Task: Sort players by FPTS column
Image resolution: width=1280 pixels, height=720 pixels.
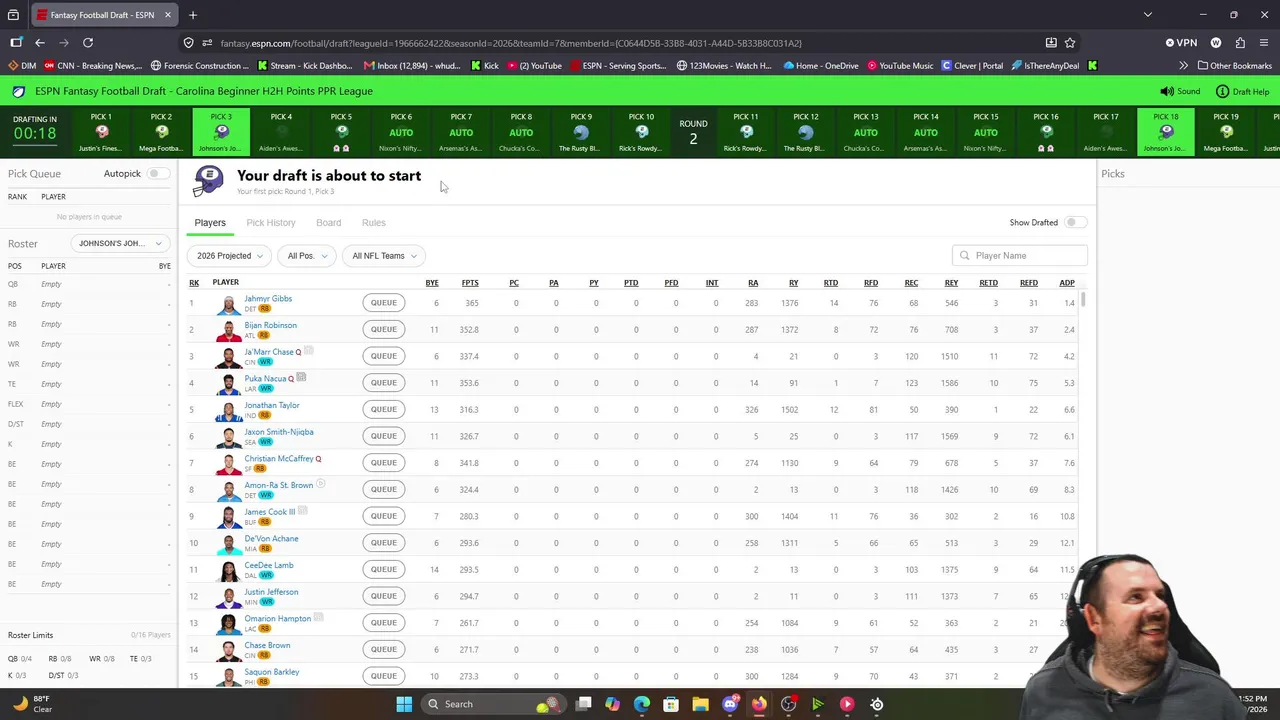Action: 470,283
